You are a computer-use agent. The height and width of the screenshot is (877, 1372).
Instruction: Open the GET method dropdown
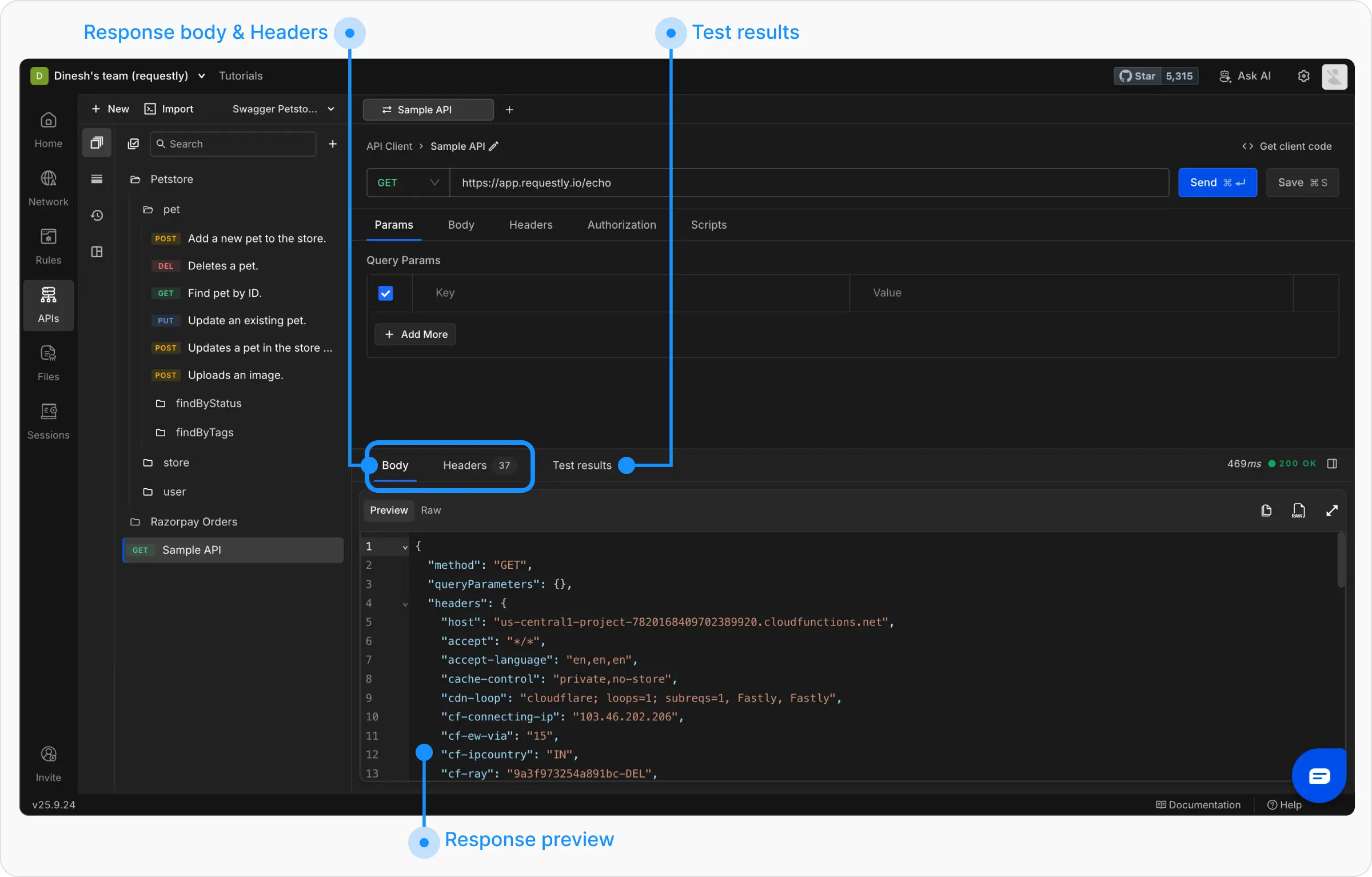pos(408,182)
